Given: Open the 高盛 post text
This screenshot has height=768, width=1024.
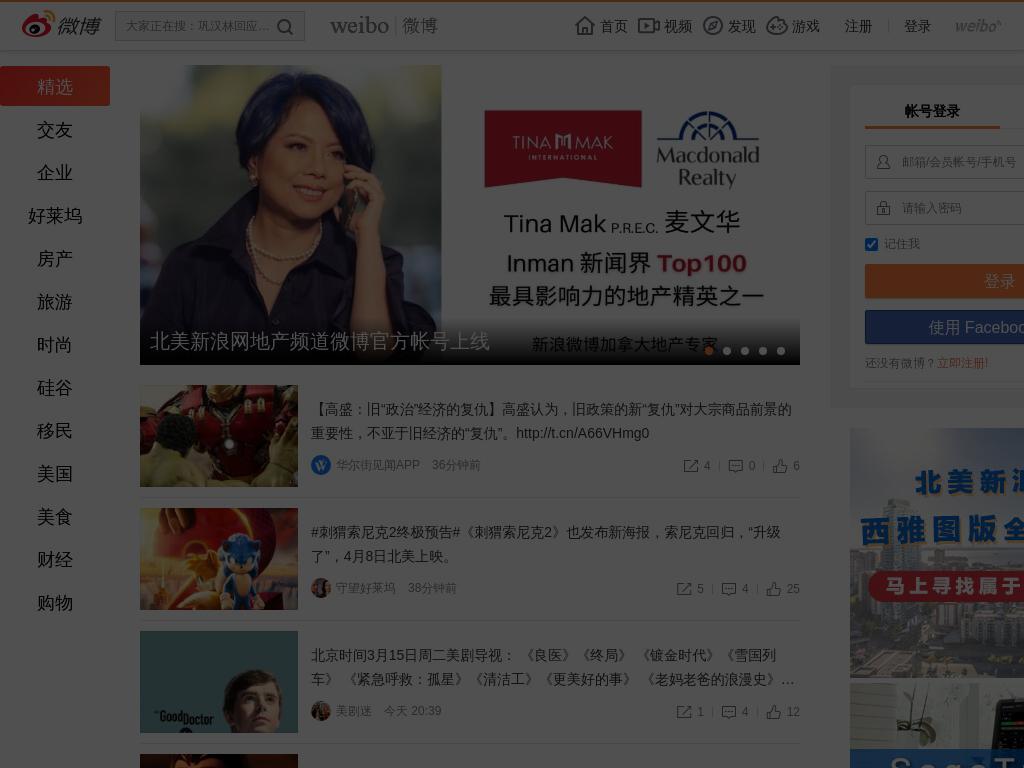Looking at the screenshot, I should [x=551, y=421].
